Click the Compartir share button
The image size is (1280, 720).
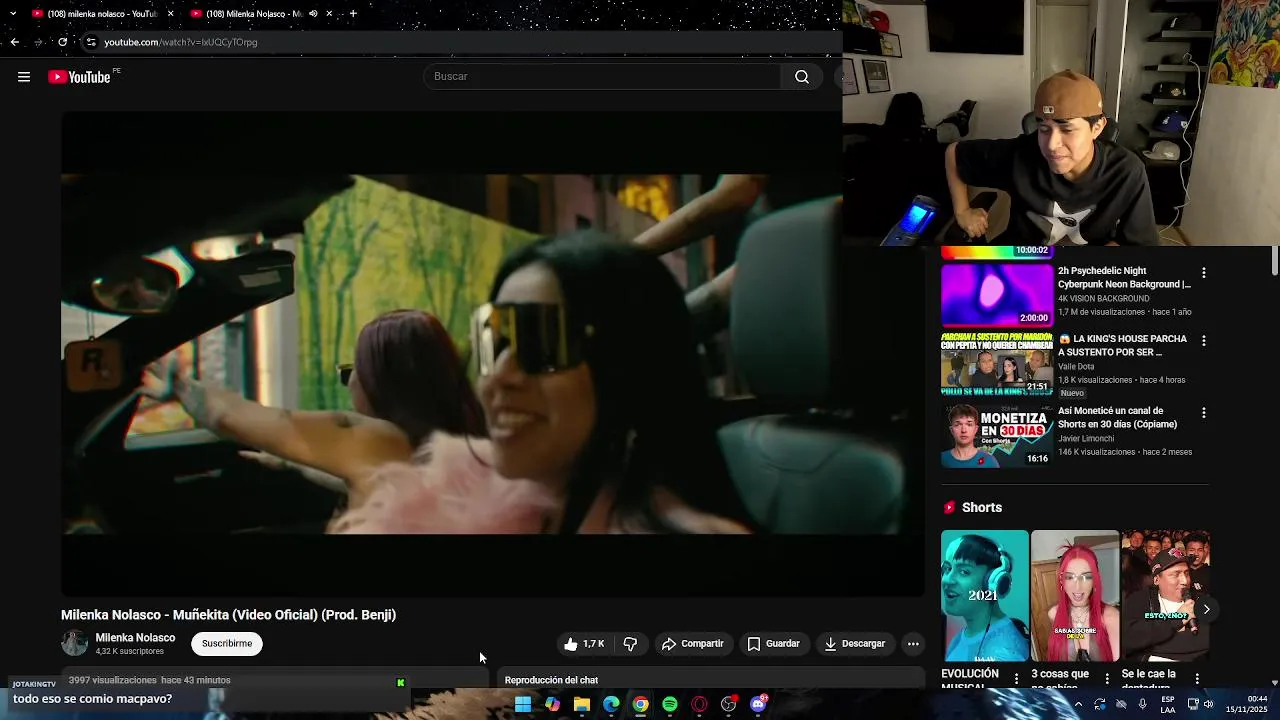coord(692,644)
